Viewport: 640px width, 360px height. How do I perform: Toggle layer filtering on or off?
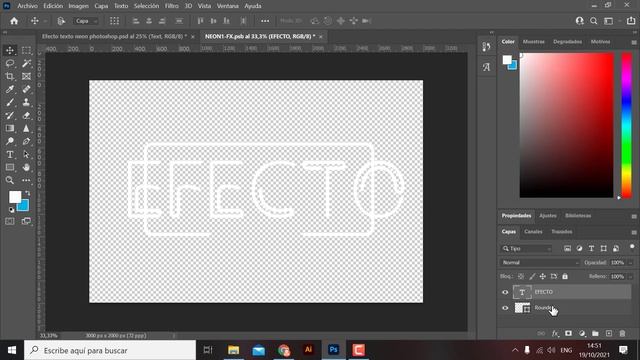tap(632, 247)
